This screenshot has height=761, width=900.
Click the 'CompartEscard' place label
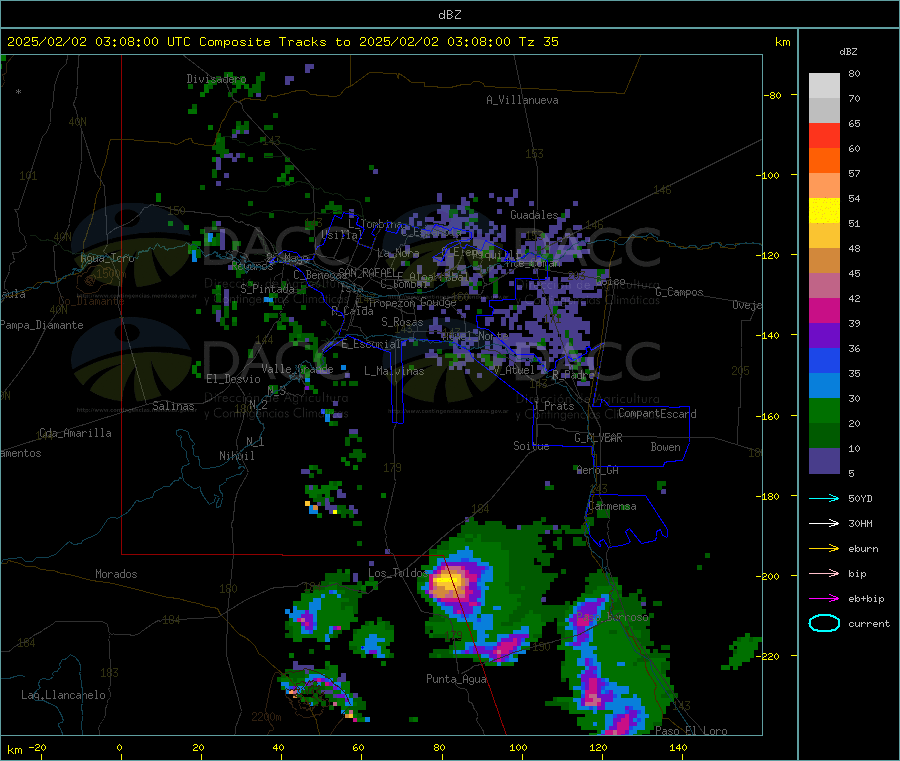[657, 413]
